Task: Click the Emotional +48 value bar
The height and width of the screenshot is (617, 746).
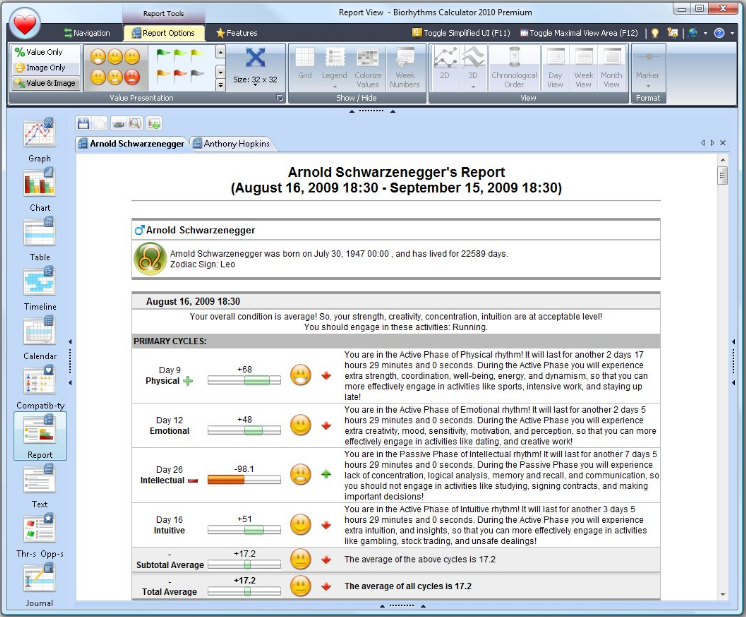Action: 244,430
